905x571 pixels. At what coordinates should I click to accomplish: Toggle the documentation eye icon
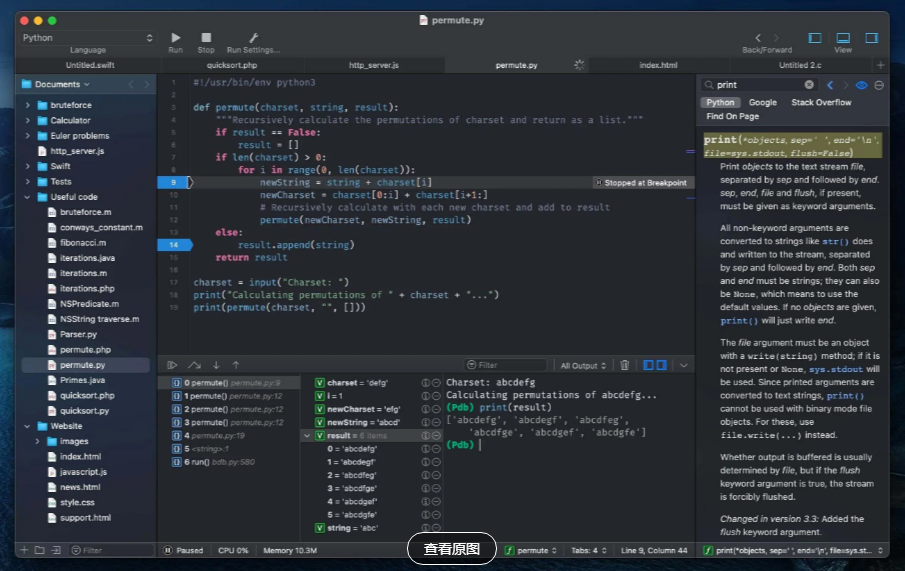tap(862, 85)
